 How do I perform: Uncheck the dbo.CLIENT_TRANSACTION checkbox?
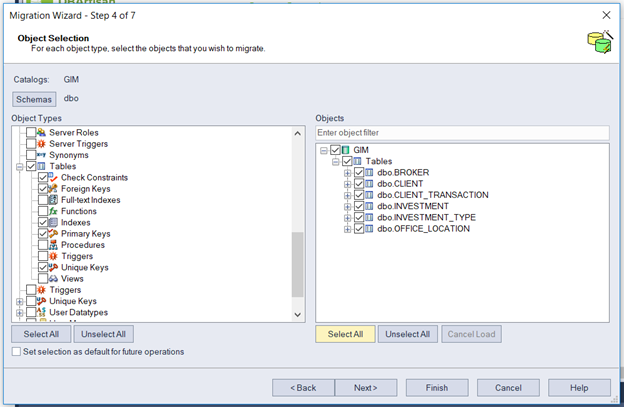click(x=359, y=195)
